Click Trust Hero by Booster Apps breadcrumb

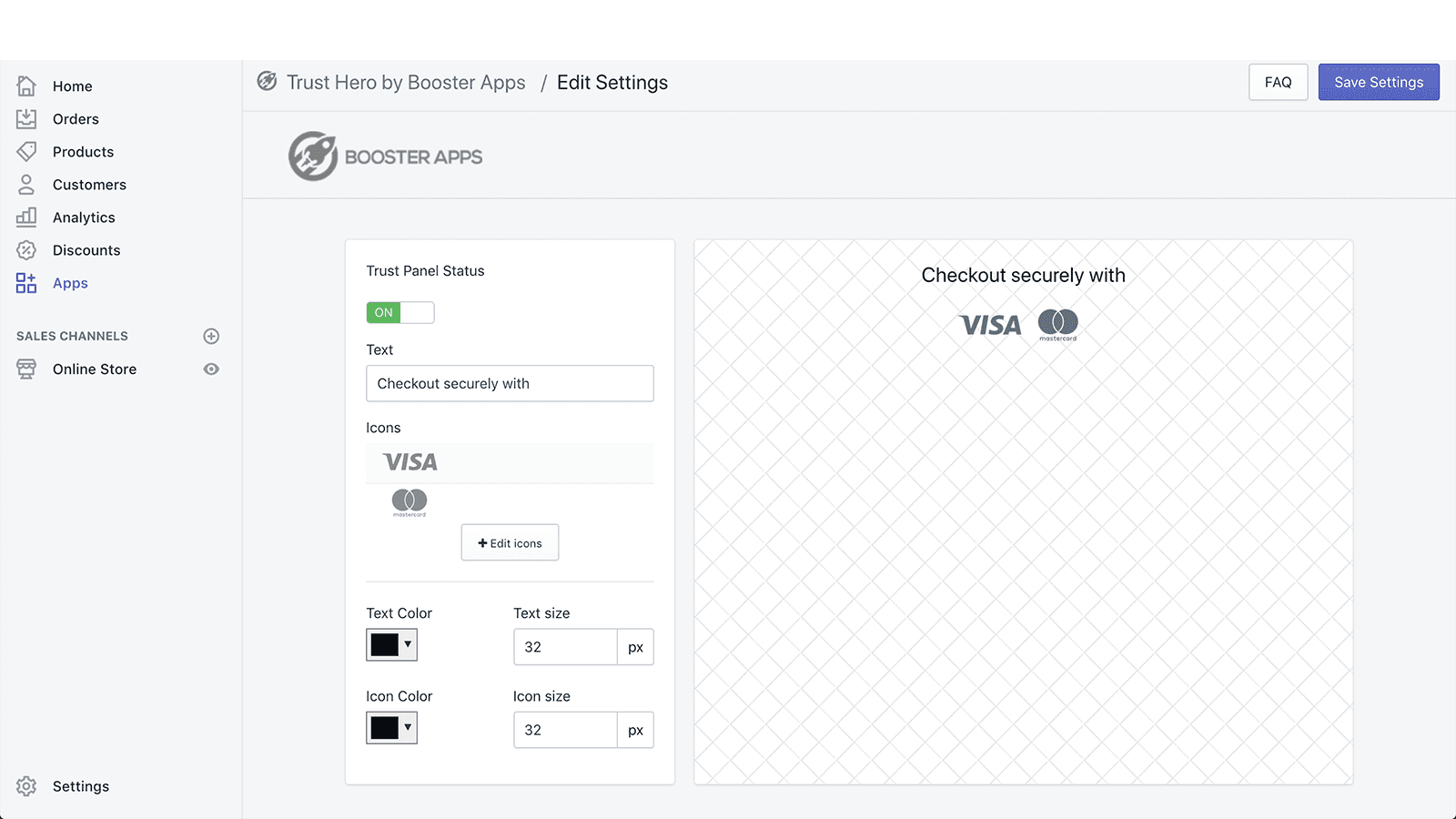(x=406, y=82)
